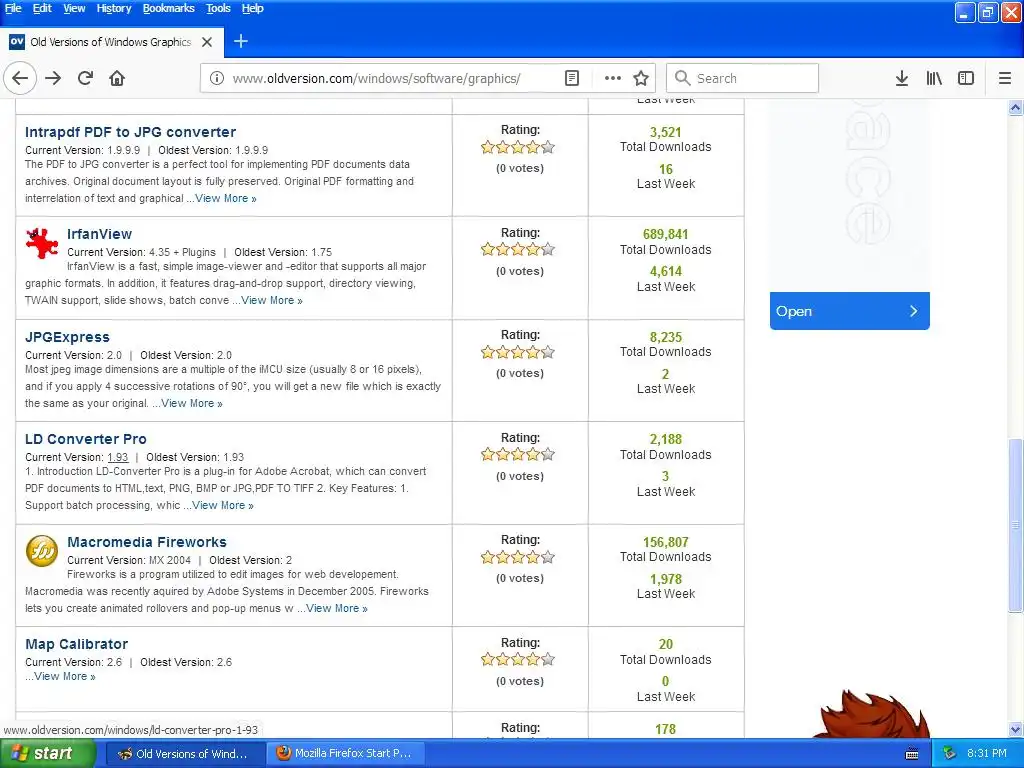
Task: Click the Windows start button
Action: click(x=48, y=754)
